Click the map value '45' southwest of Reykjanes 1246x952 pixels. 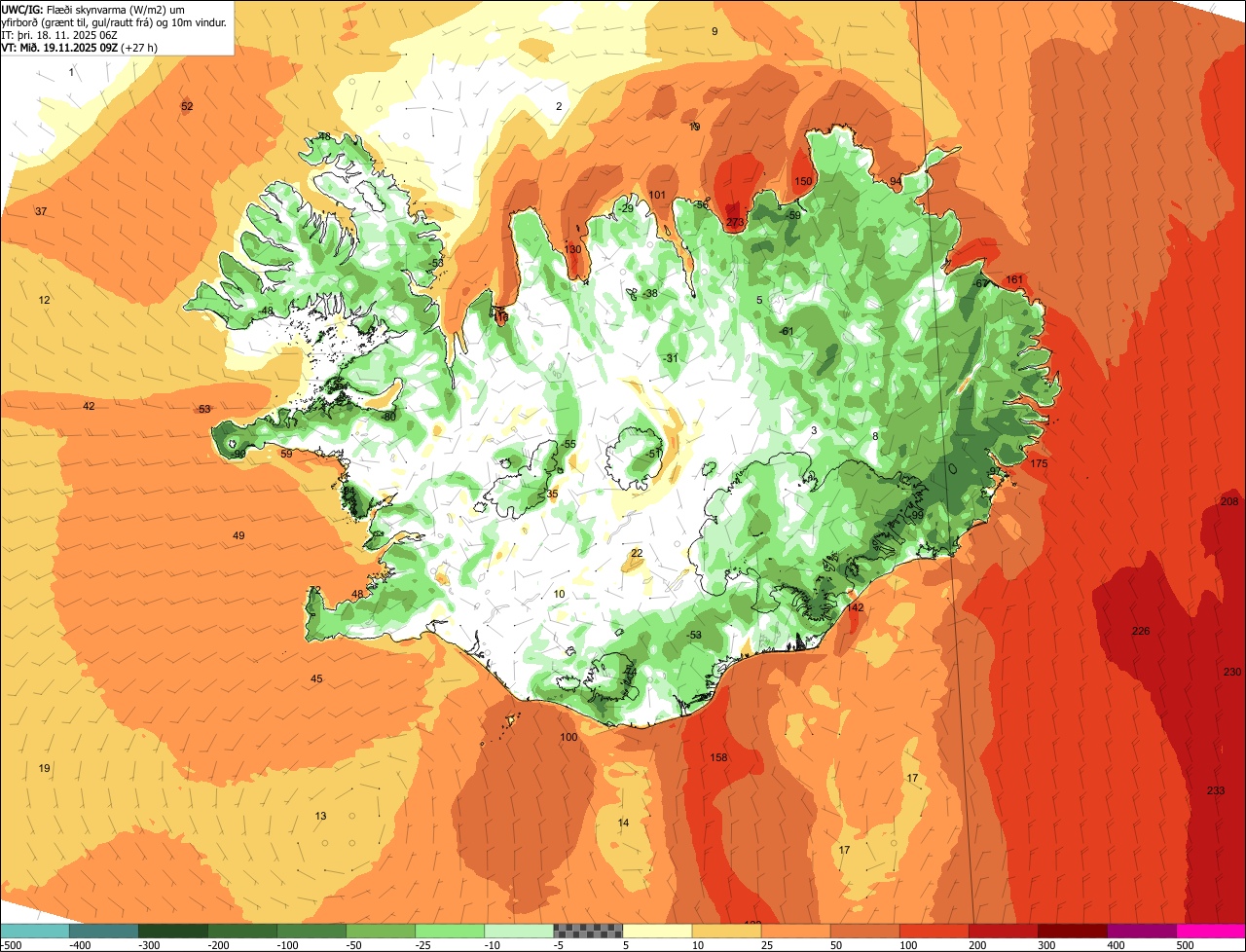[x=316, y=678]
